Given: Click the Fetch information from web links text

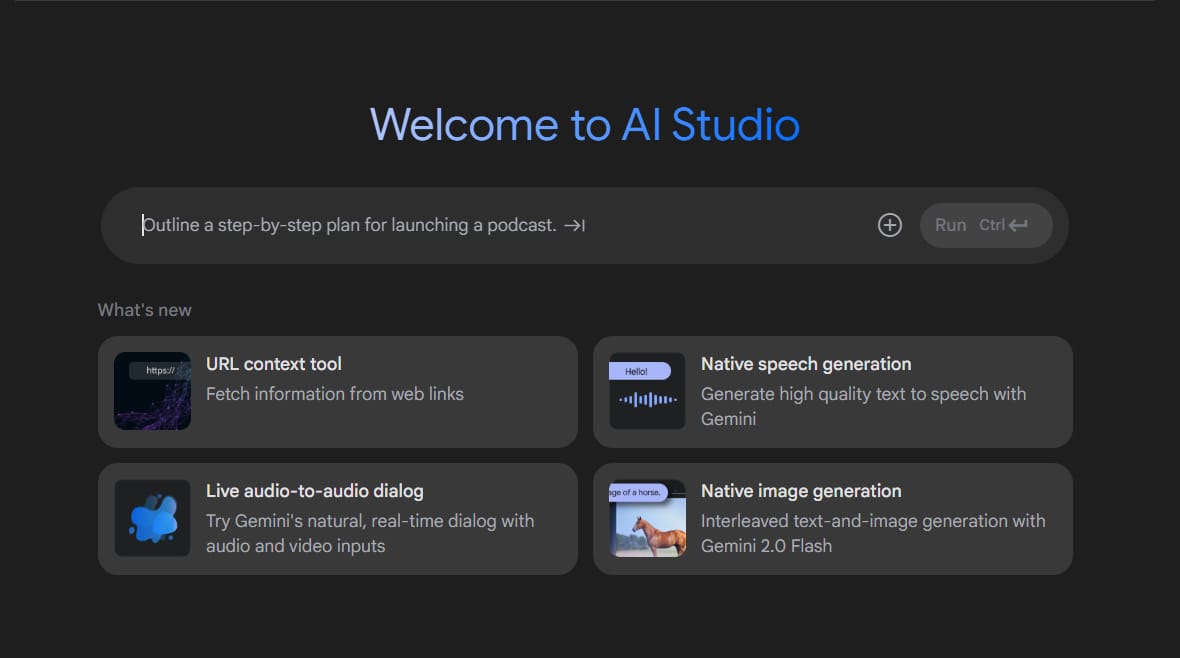Looking at the screenshot, I should [x=334, y=394].
